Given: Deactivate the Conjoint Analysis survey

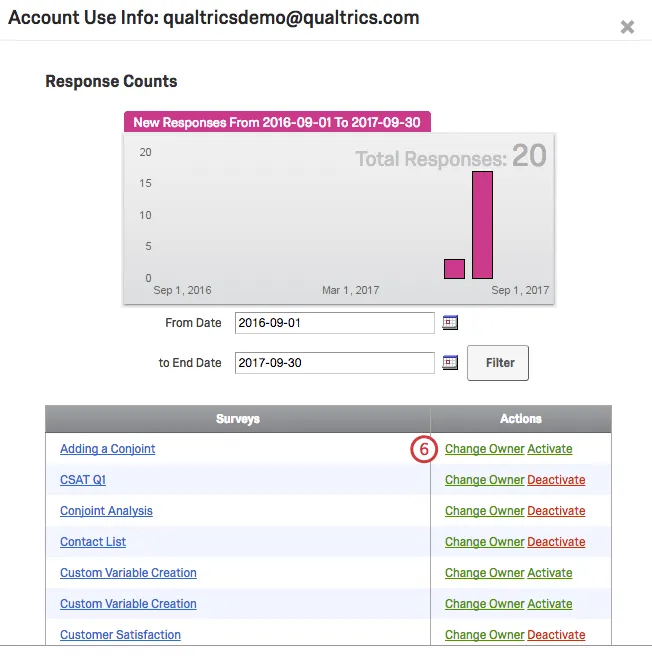Looking at the screenshot, I should point(556,511).
